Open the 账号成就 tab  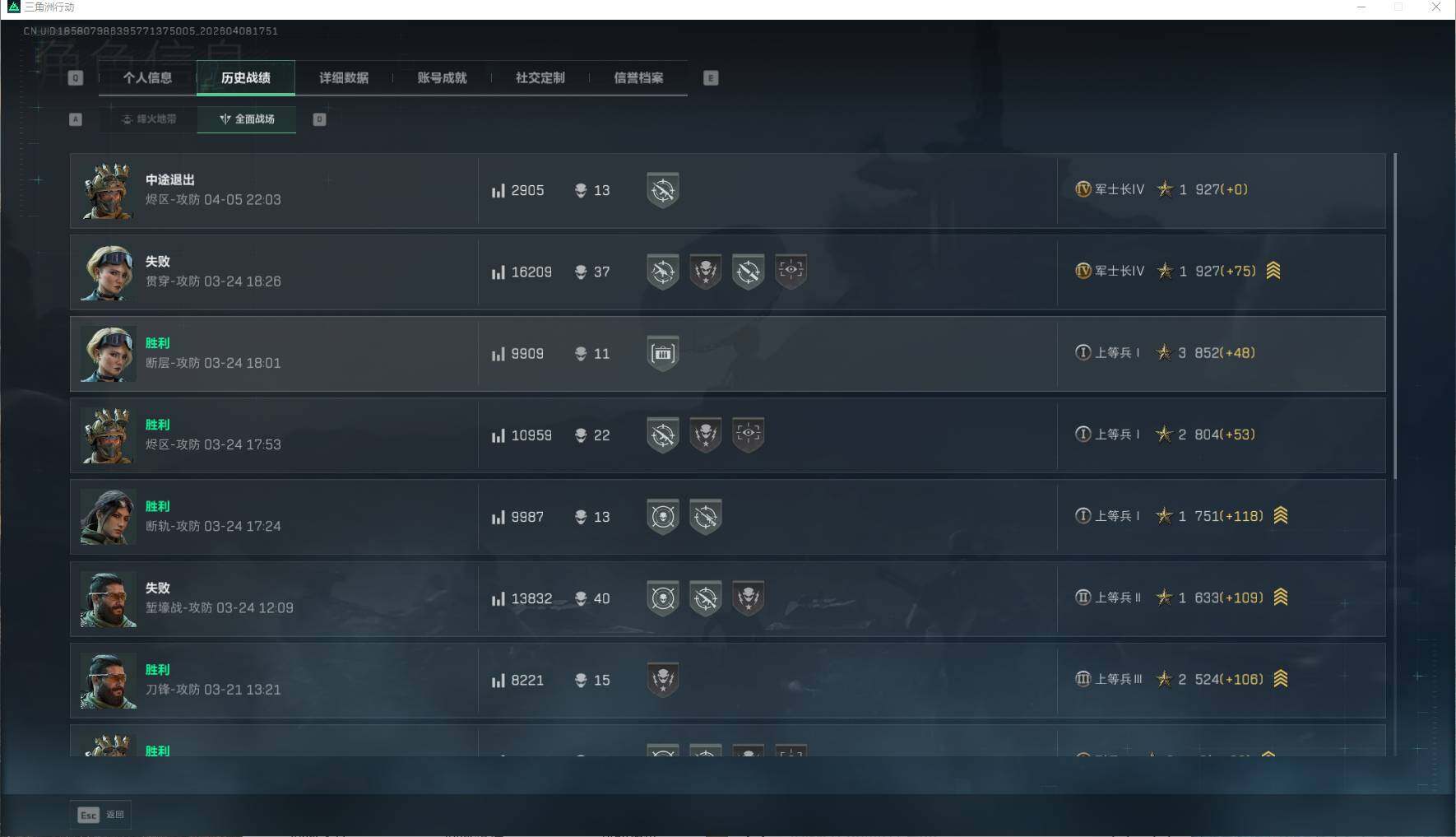(442, 78)
